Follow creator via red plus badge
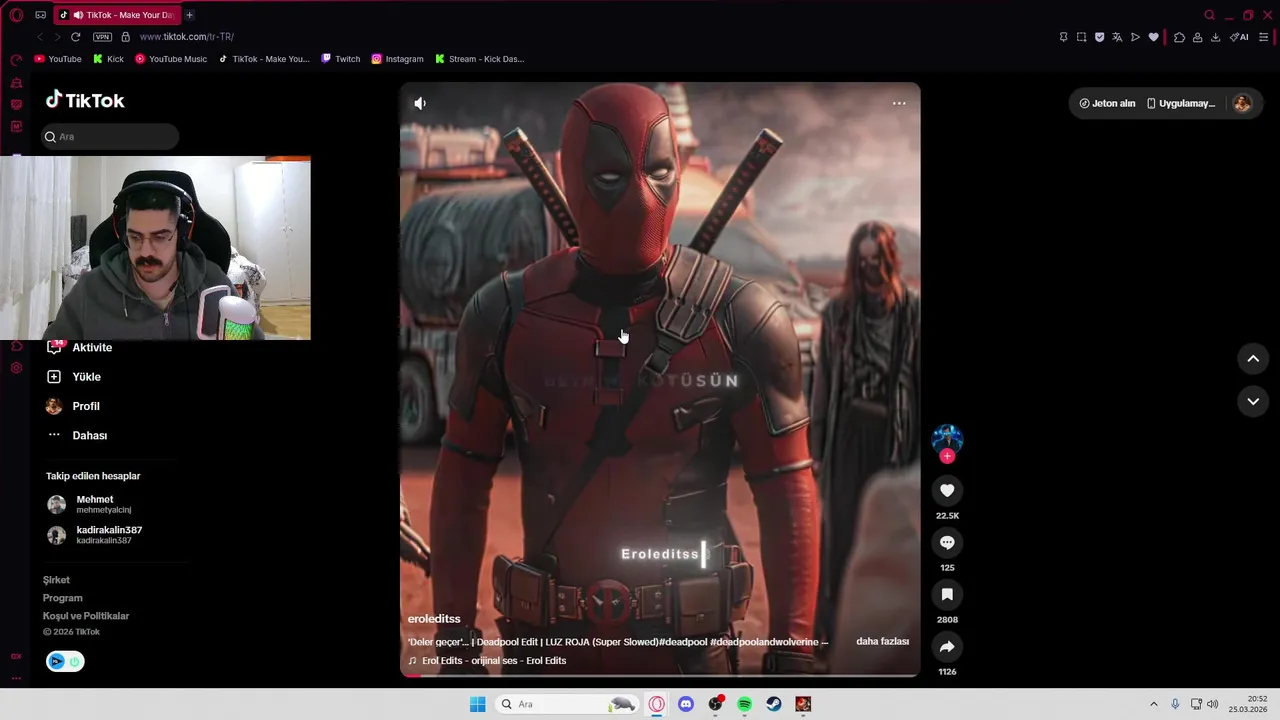The image size is (1280, 720). pyautogui.click(x=947, y=456)
